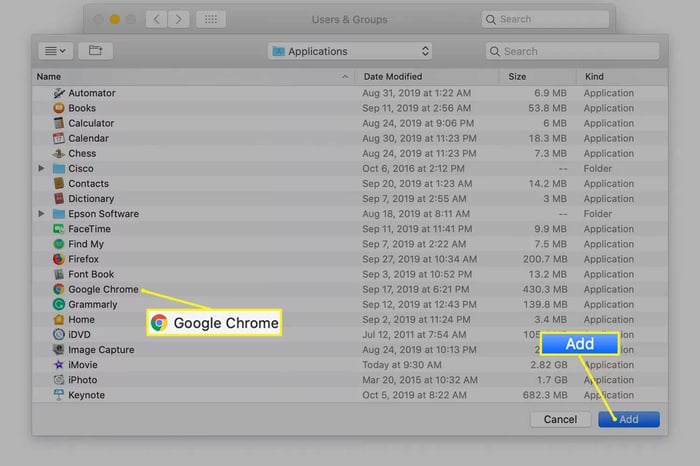Select the iMovie file name
The height and width of the screenshot is (466, 700).
click(83, 365)
